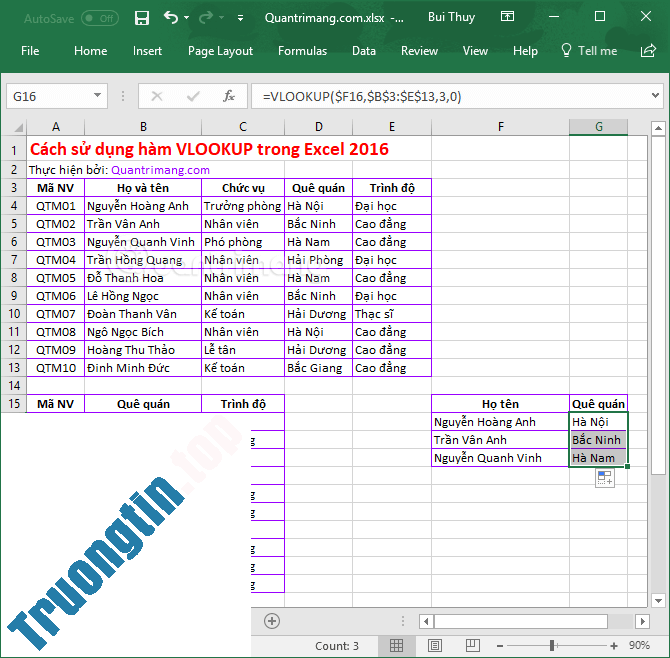The height and width of the screenshot is (658, 670).
Task: Click the Cancel X formula icon
Action: click(157, 96)
